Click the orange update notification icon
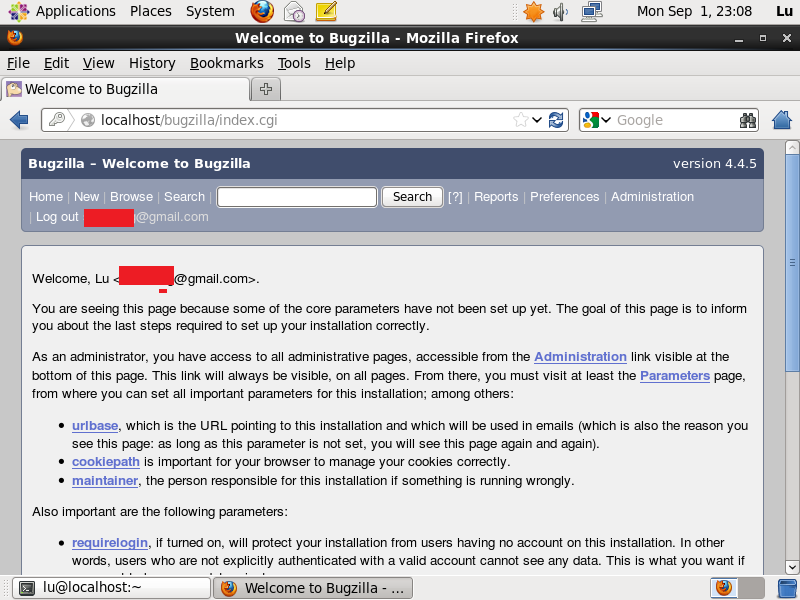Viewport: 800px width, 600px height. pos(533,11)
